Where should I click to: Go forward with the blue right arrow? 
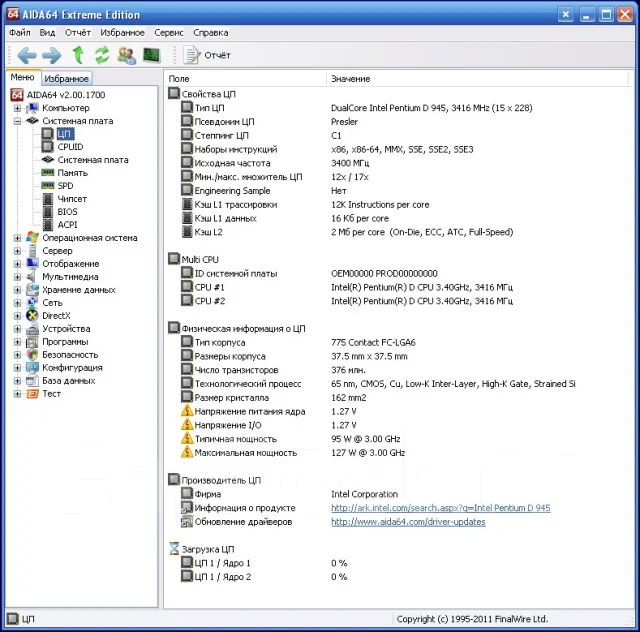point(51,55)
